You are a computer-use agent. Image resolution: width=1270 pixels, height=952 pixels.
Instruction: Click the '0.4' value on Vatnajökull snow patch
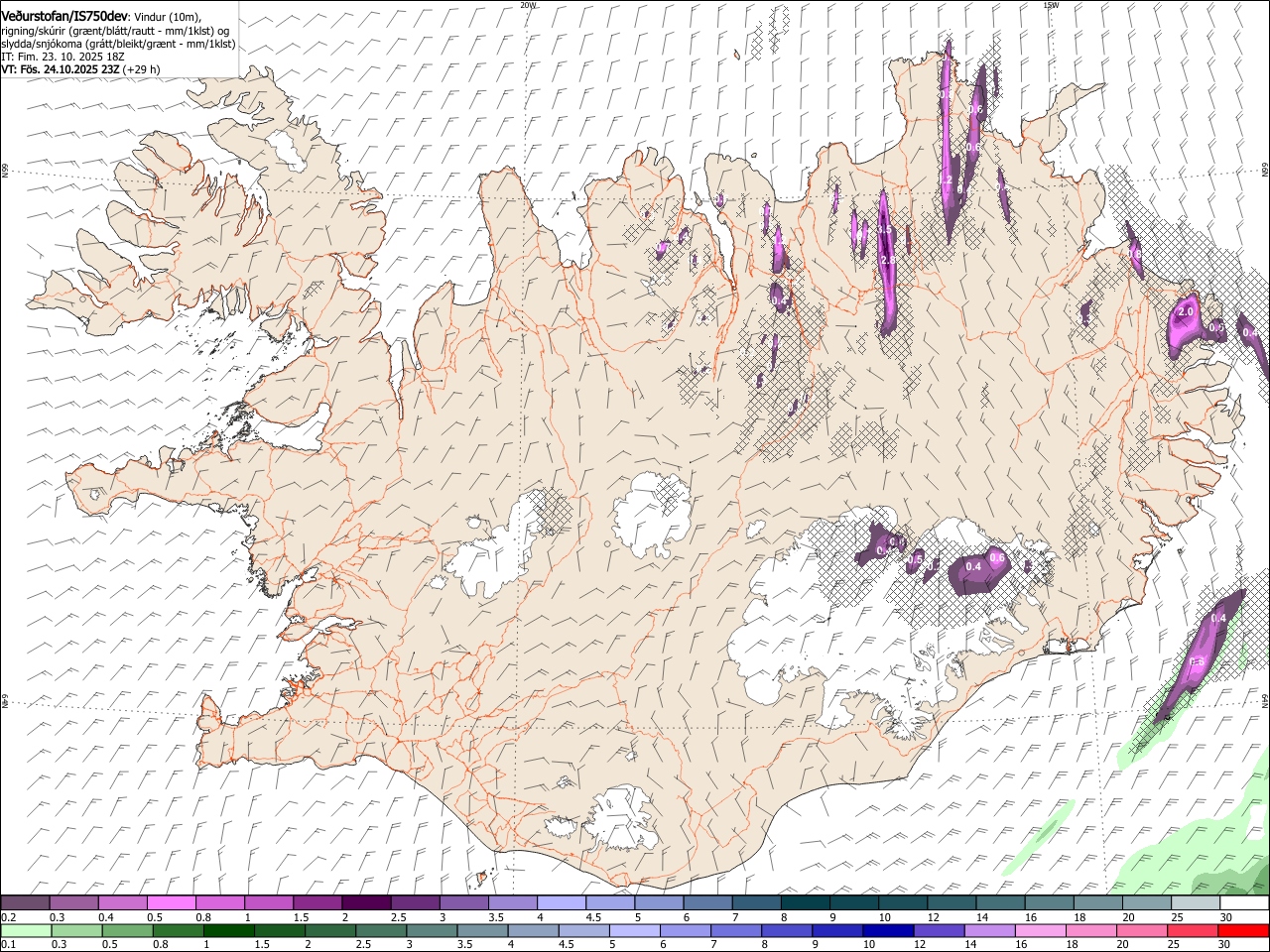[973, 566]
